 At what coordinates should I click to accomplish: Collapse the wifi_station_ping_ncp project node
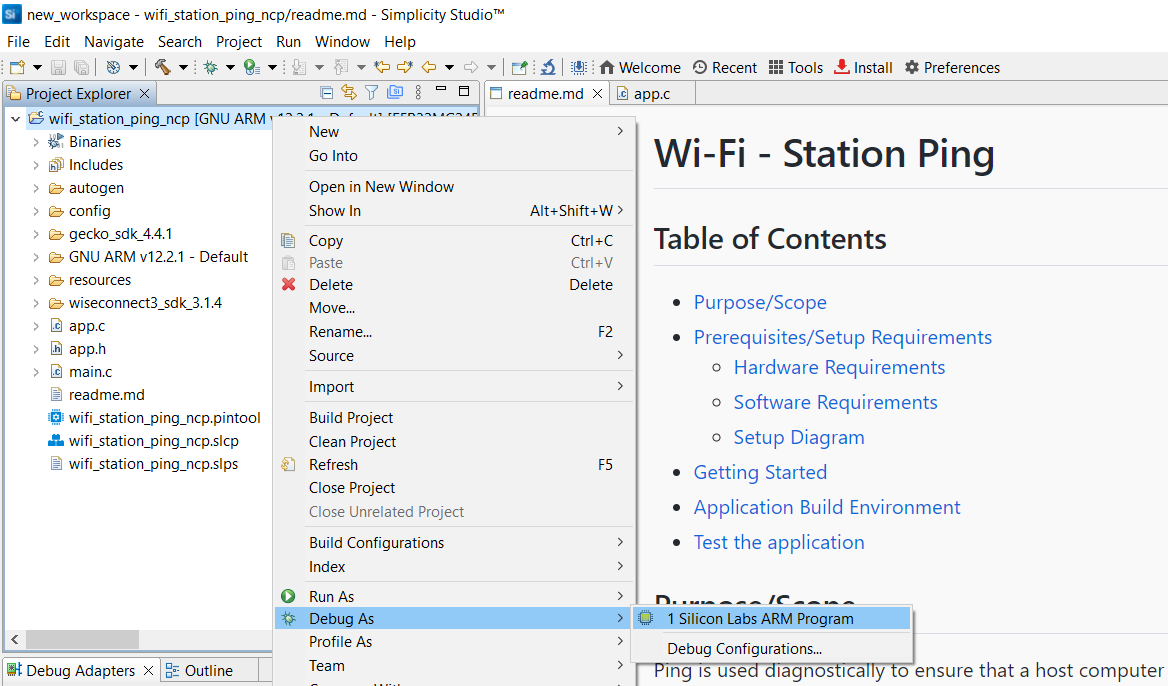(15, 119)
